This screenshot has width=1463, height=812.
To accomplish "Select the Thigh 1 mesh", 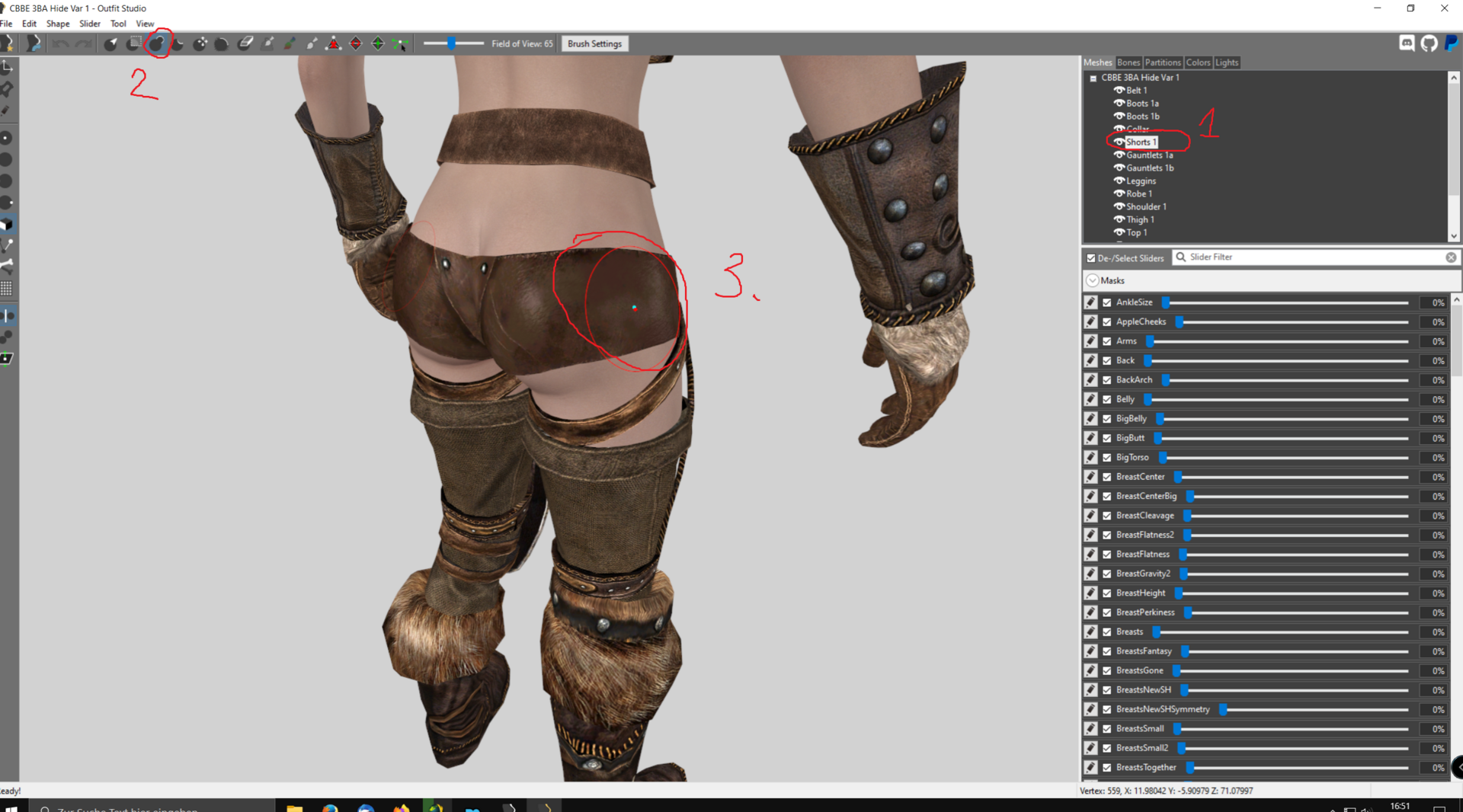I will (1140, 219).
